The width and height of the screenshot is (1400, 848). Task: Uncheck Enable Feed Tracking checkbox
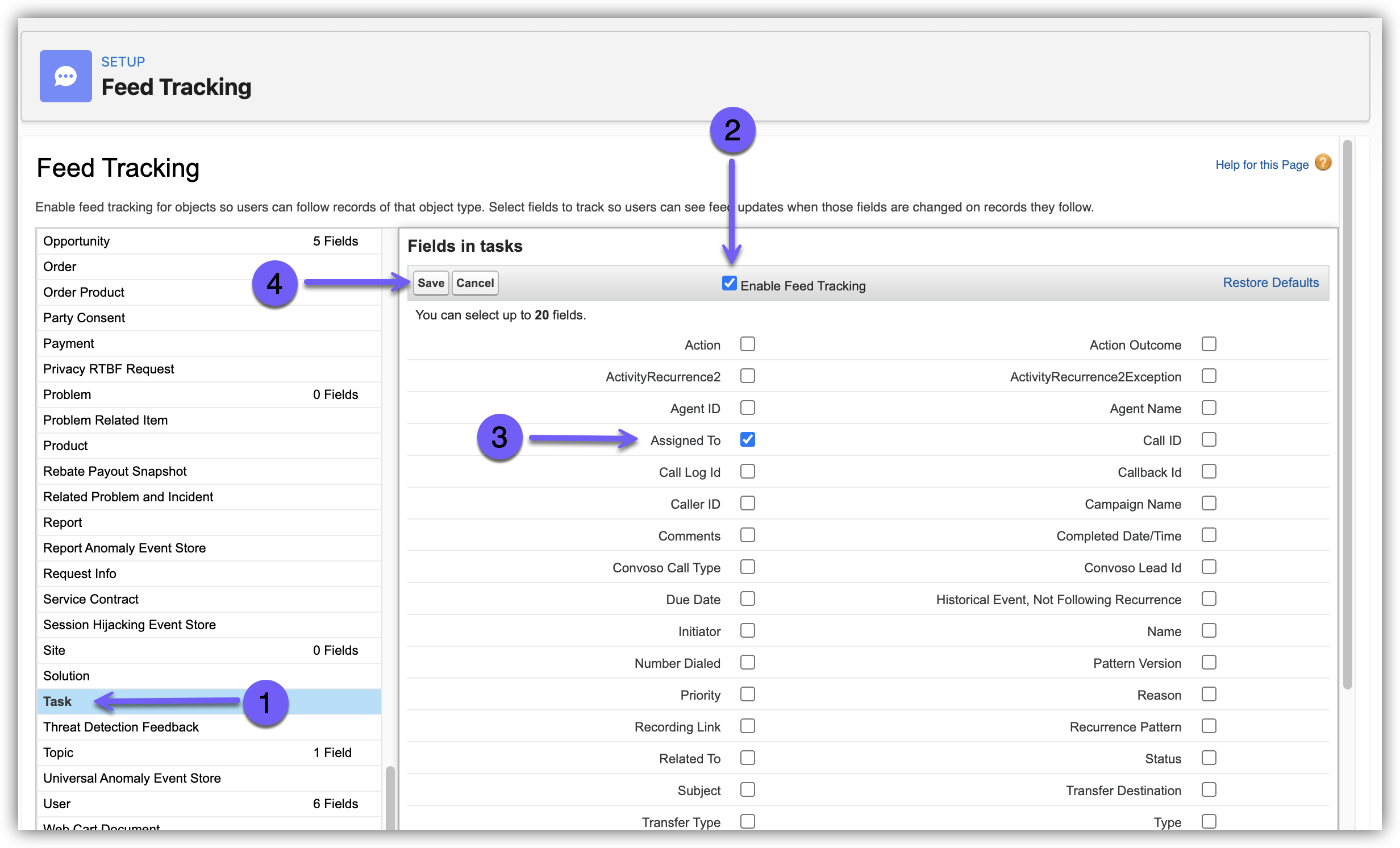click(x=729, y=283)
